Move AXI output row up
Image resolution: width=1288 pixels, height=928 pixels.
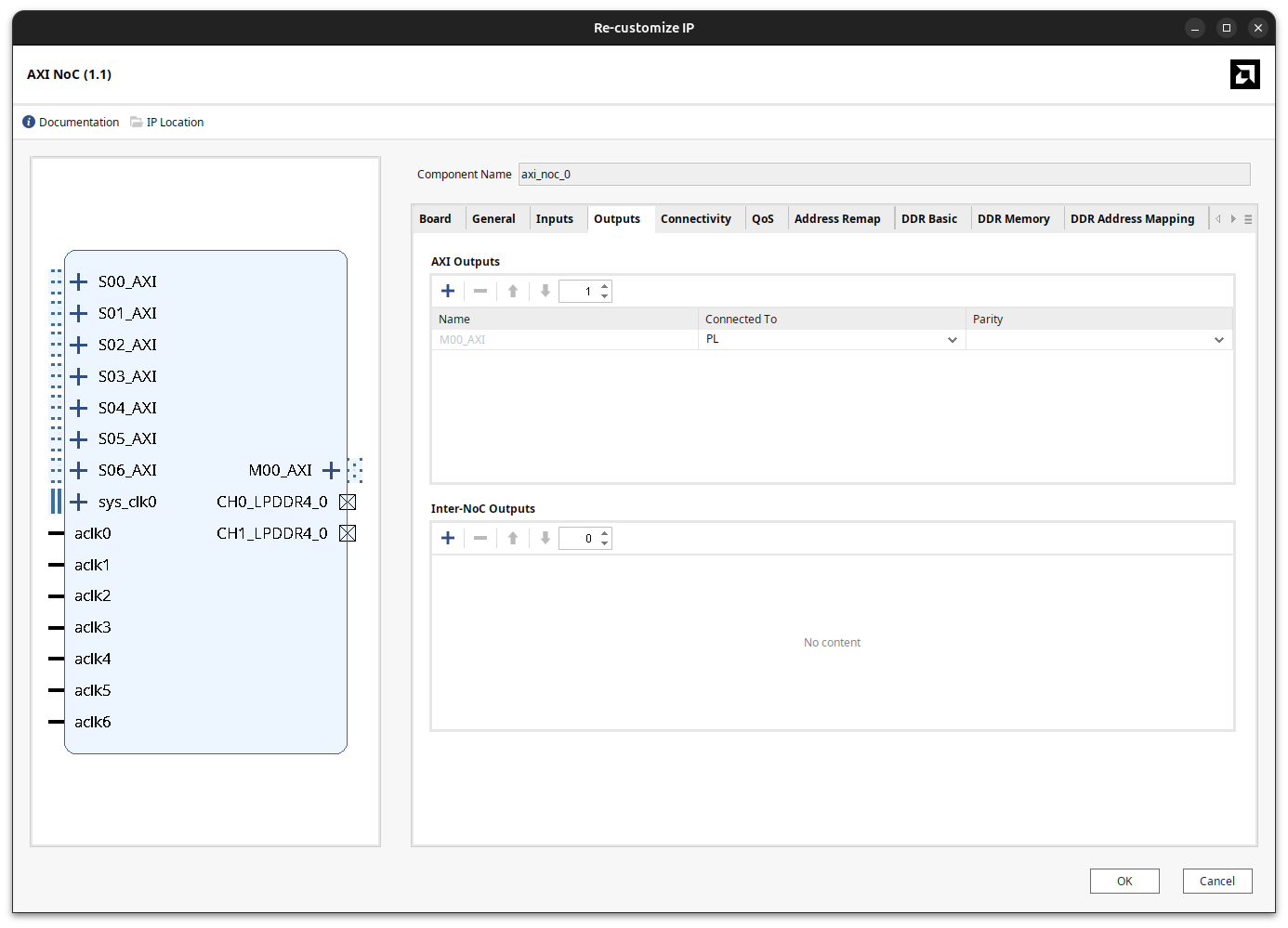click(513, 291)
